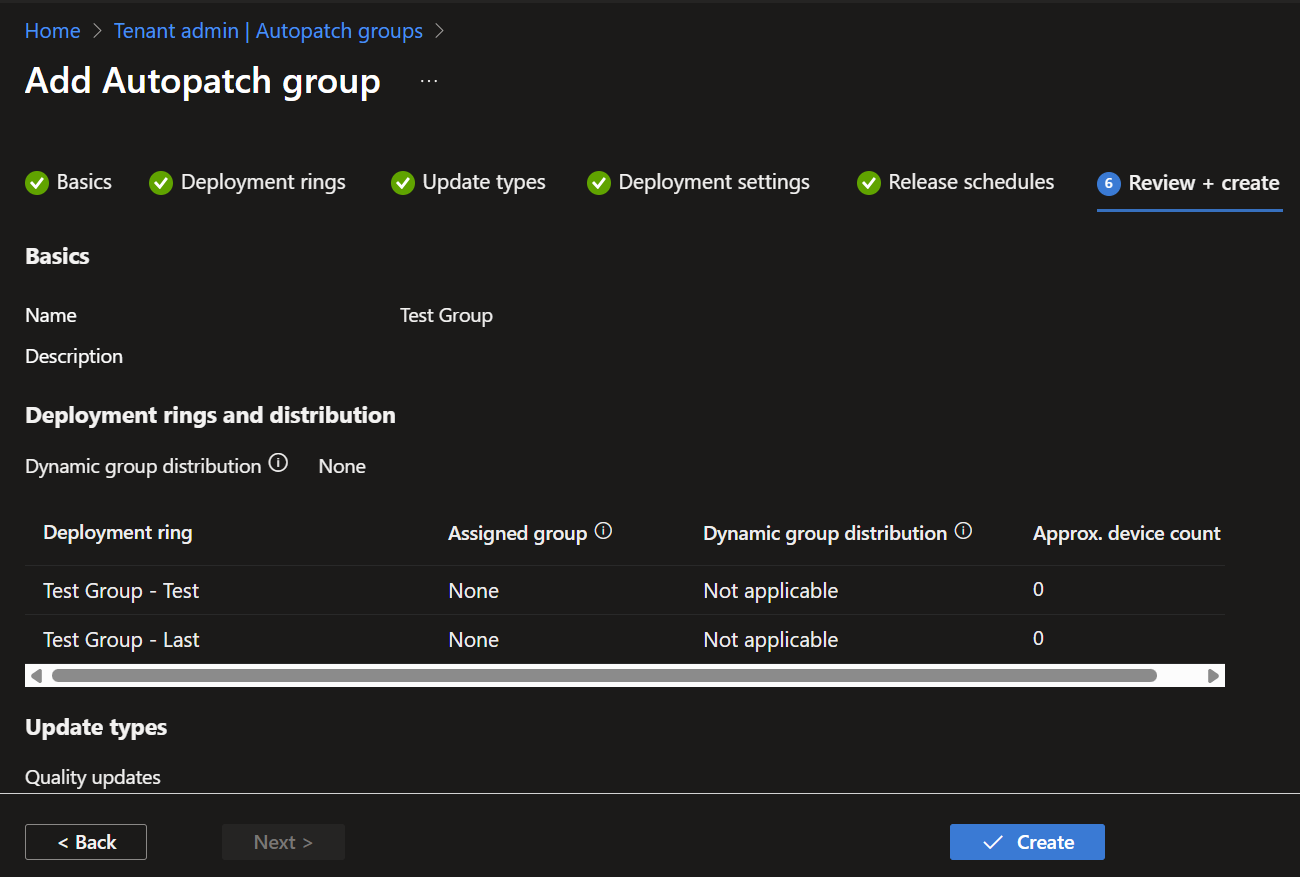Click the Back button

(86, 842)
